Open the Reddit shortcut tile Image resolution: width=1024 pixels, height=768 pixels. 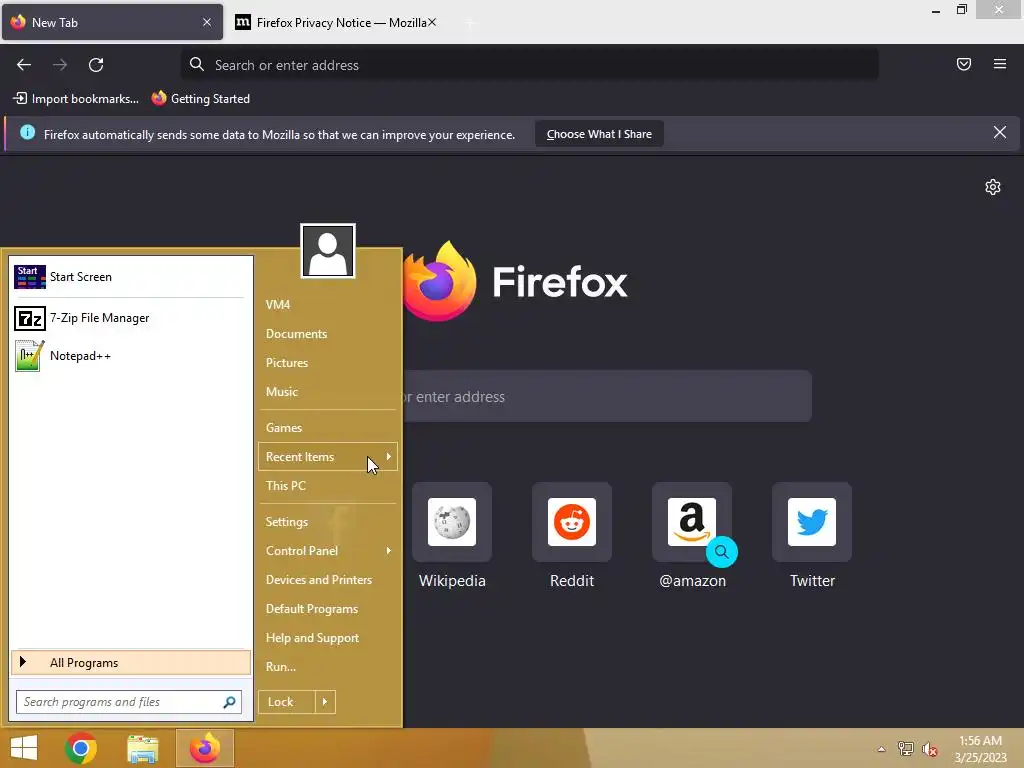click(571, 536)
